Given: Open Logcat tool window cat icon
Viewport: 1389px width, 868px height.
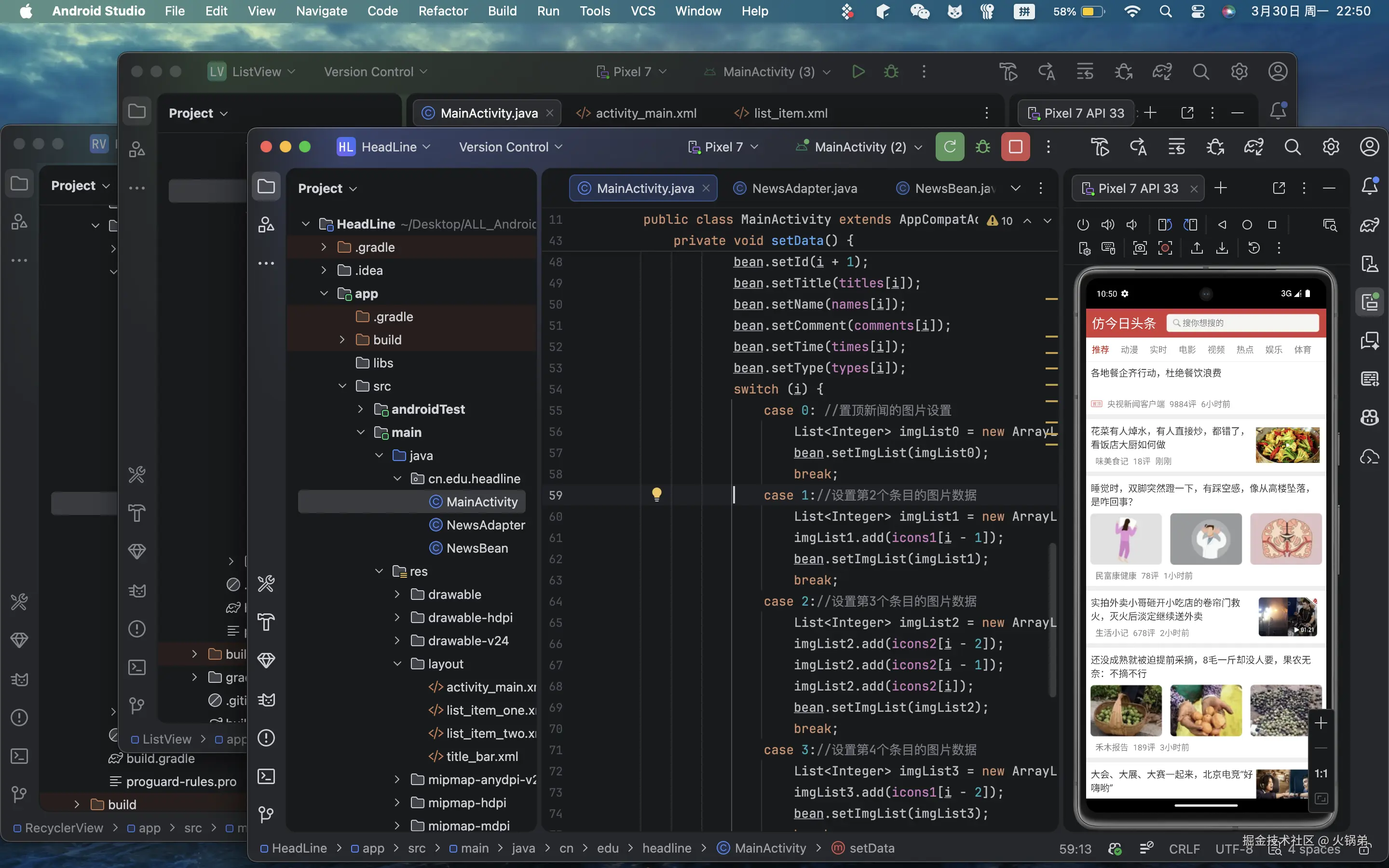Looking at the screenshot, I should 266,700.
